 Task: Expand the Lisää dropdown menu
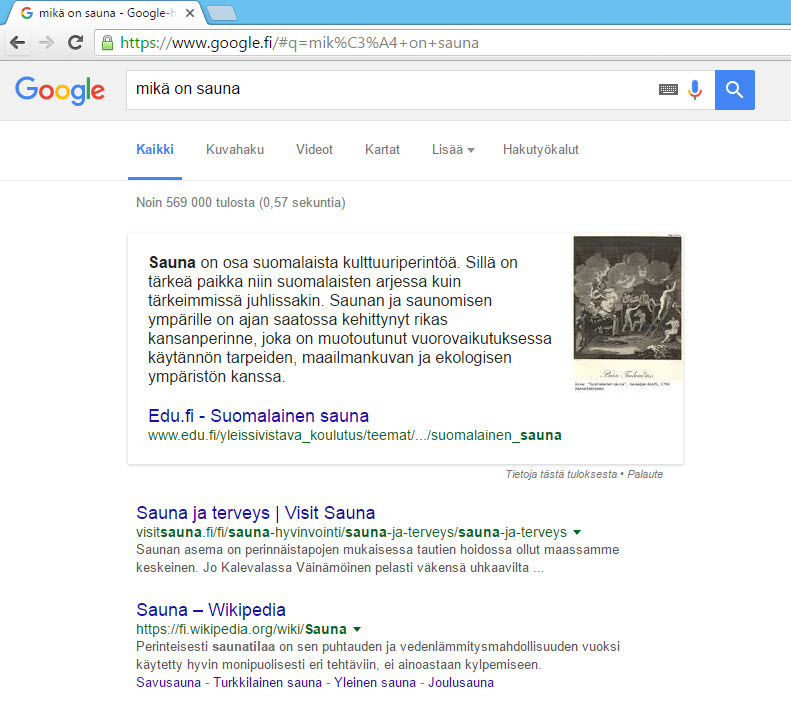(453, 149)
